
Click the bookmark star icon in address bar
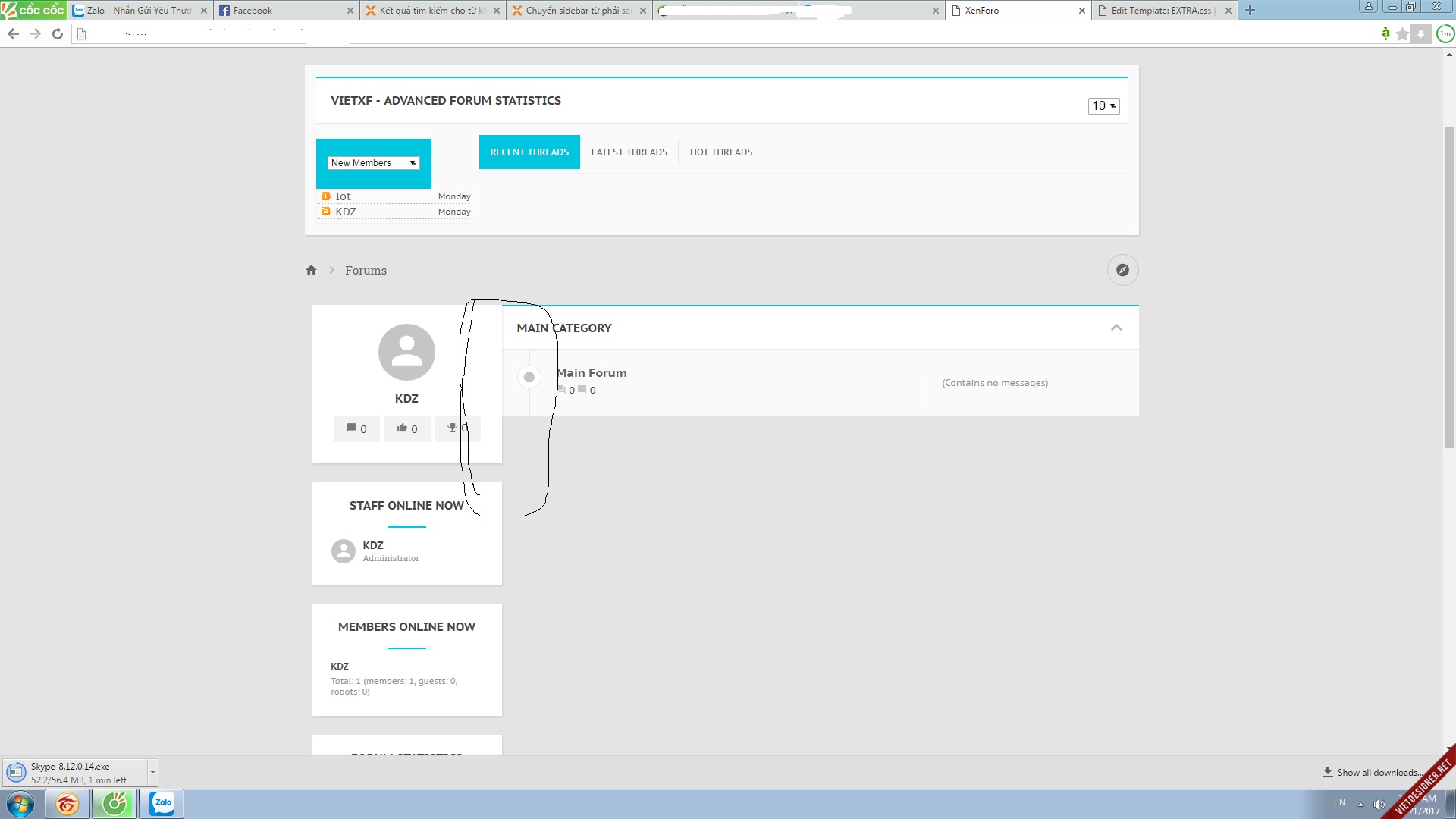click(x=1402, y=34)
